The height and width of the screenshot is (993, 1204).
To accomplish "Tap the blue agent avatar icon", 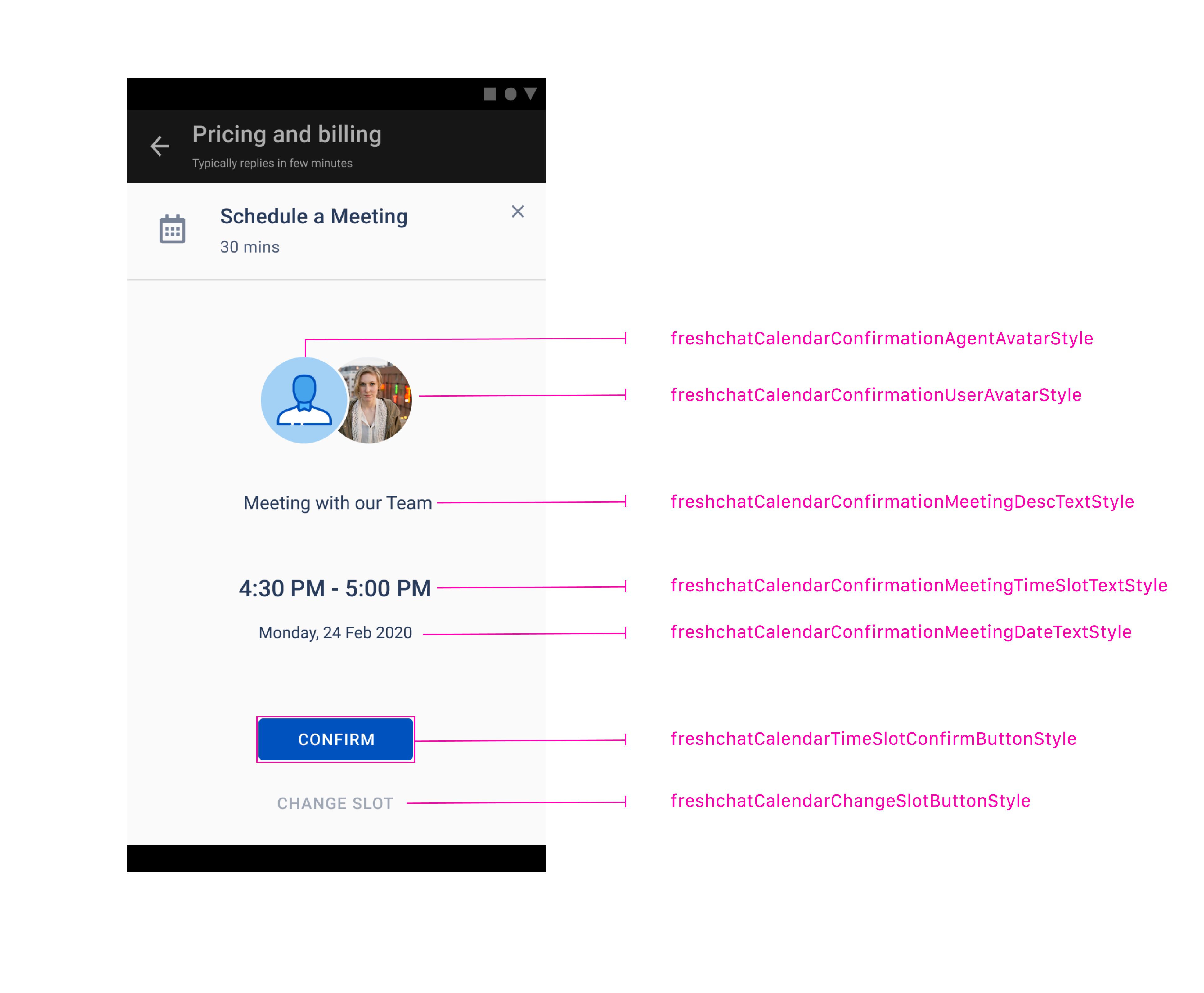I will coord(304,400).
